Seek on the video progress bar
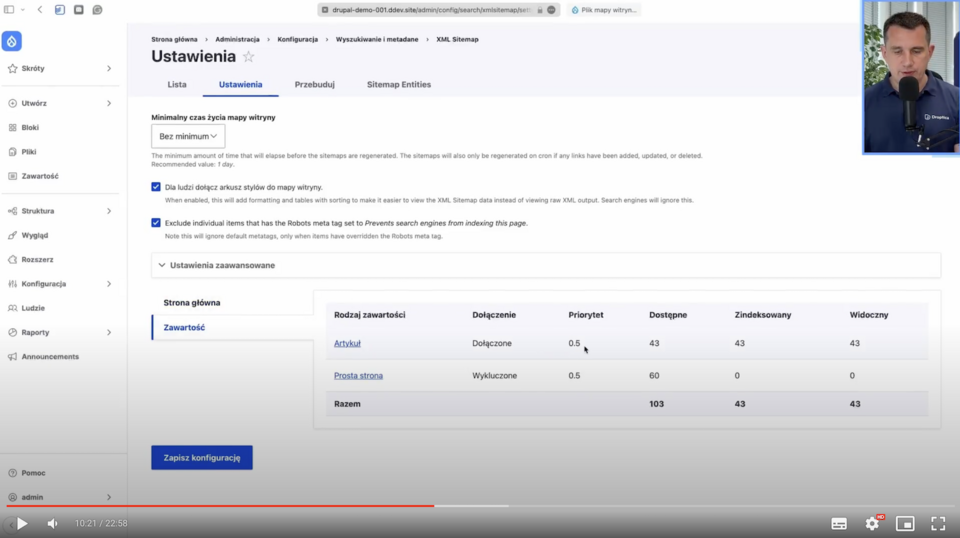The image size is (960, 538). (x=600, y=506)
